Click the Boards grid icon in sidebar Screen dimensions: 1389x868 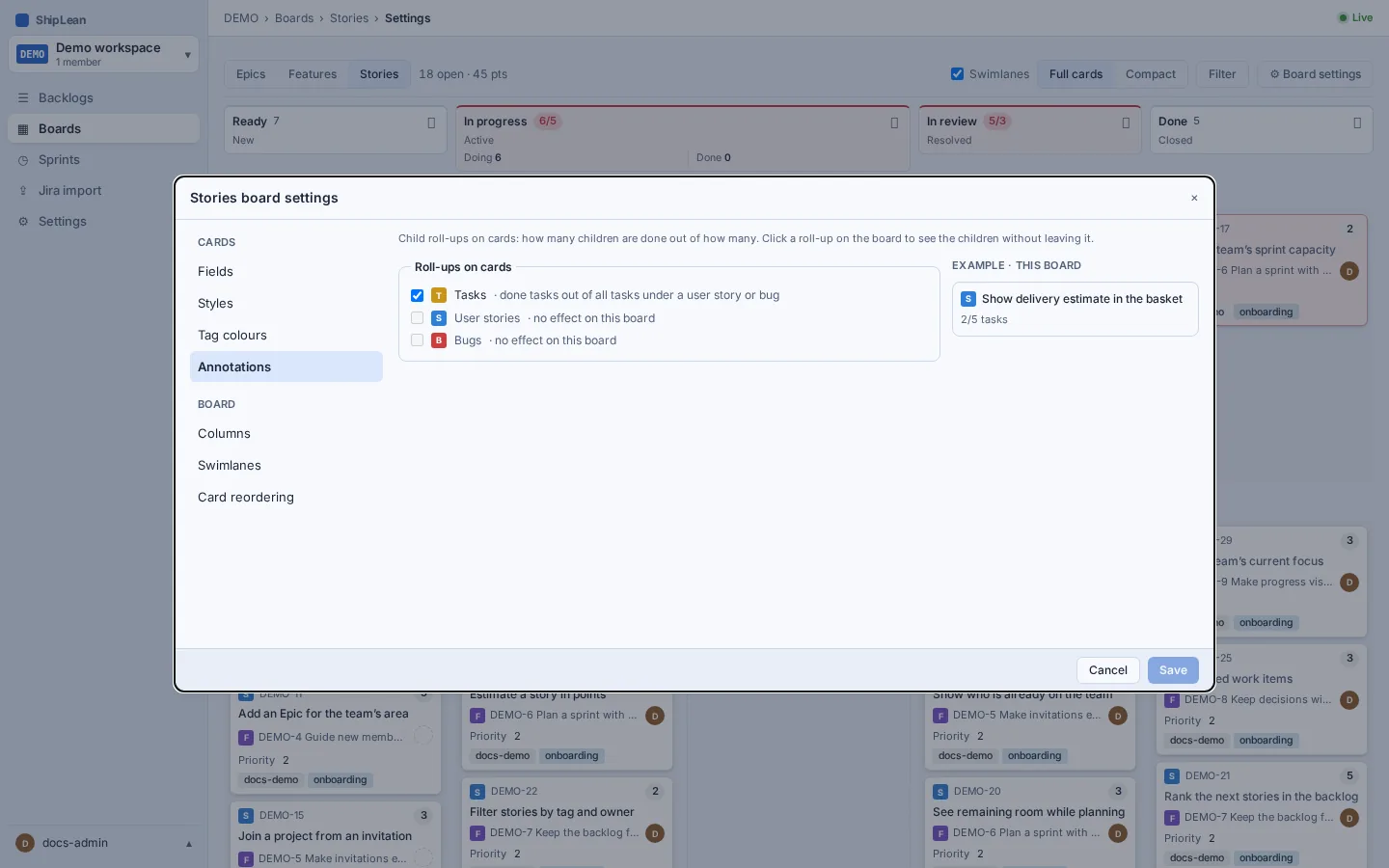[x=23, y=129]
